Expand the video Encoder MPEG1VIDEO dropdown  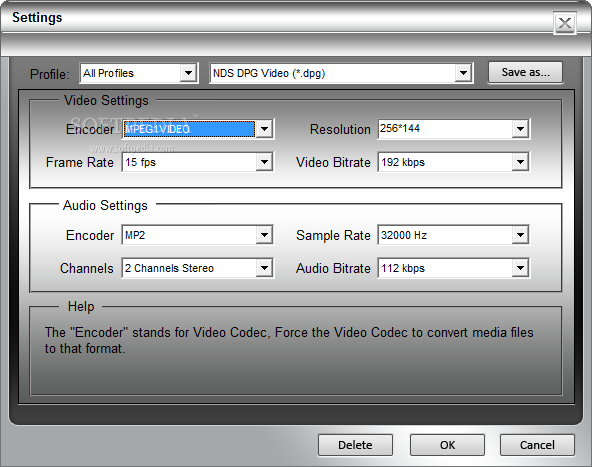click(264, 129)
